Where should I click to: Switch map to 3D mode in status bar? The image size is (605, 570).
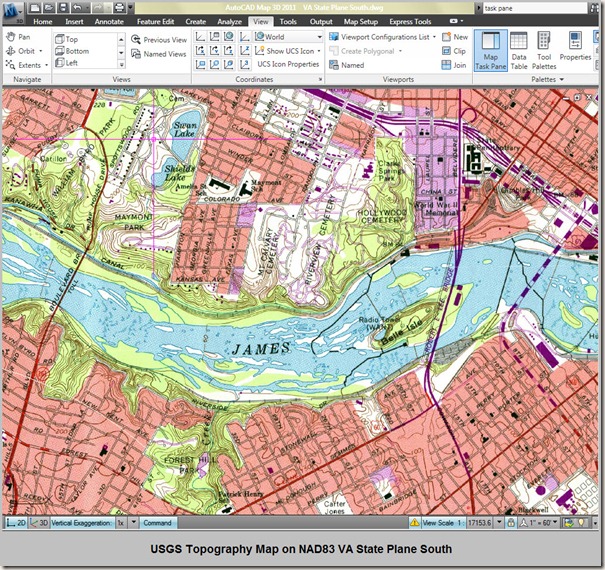[x=39, y=523]
